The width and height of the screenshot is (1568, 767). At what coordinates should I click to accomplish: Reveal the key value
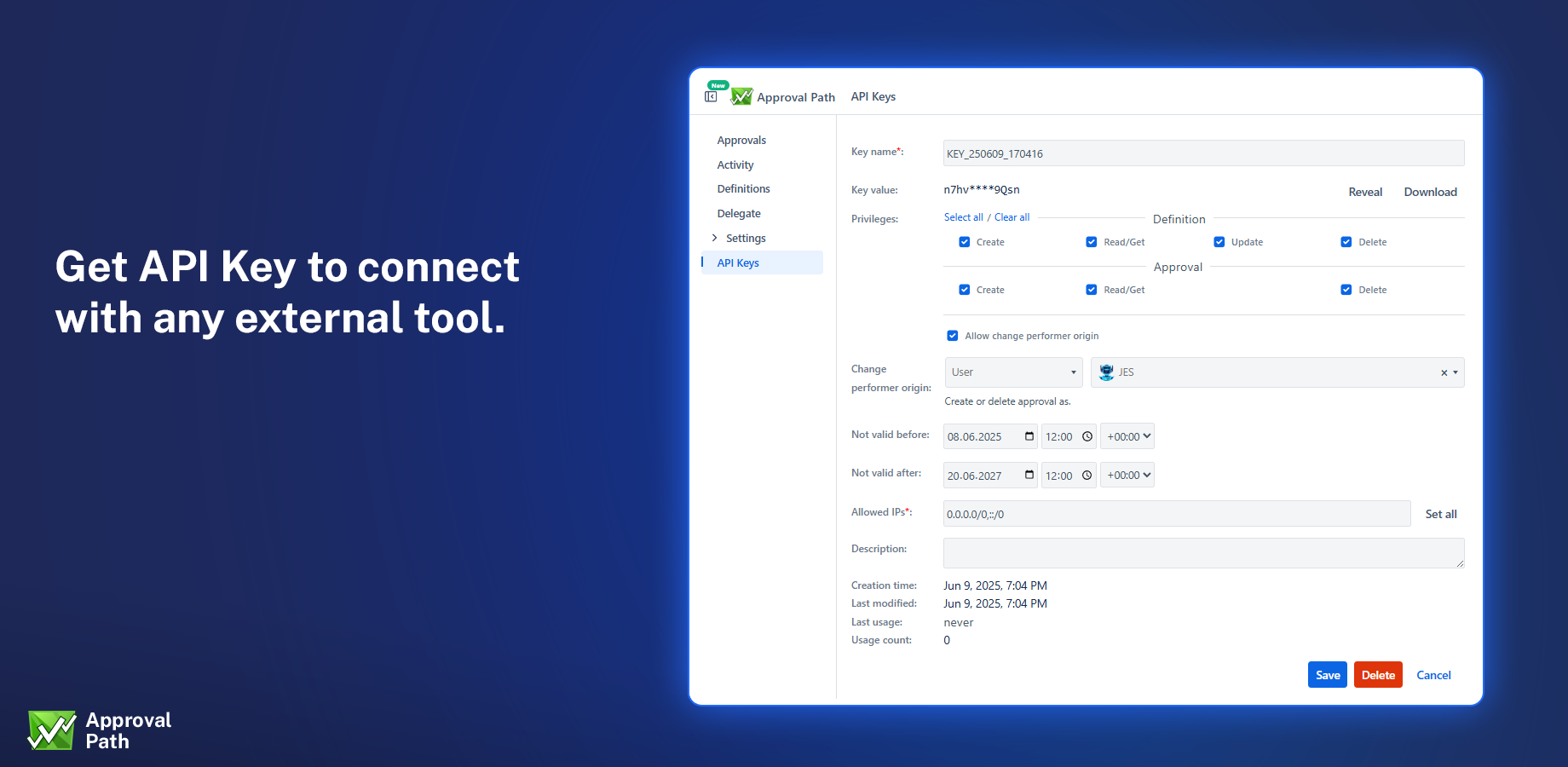pos(1365,192)
